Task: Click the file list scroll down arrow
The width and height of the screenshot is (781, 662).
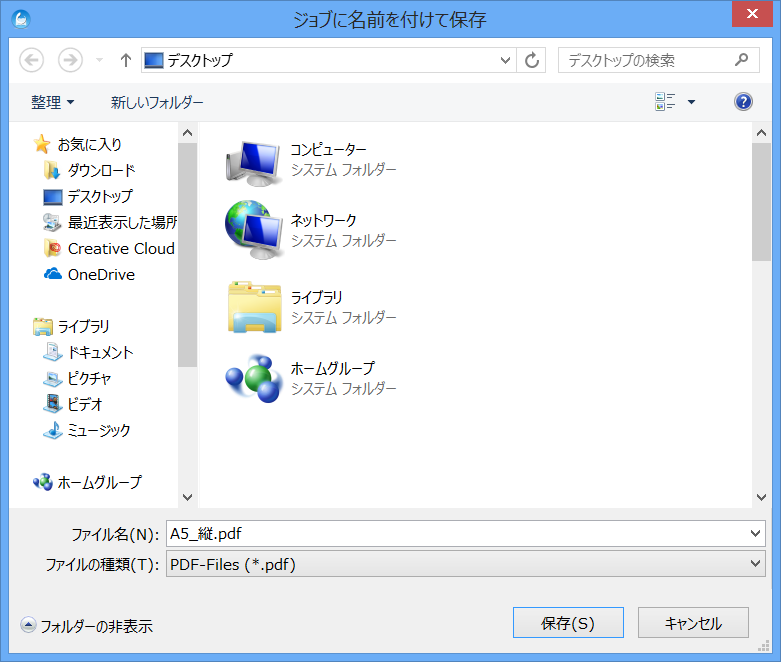Action: (x=761, y=497)
